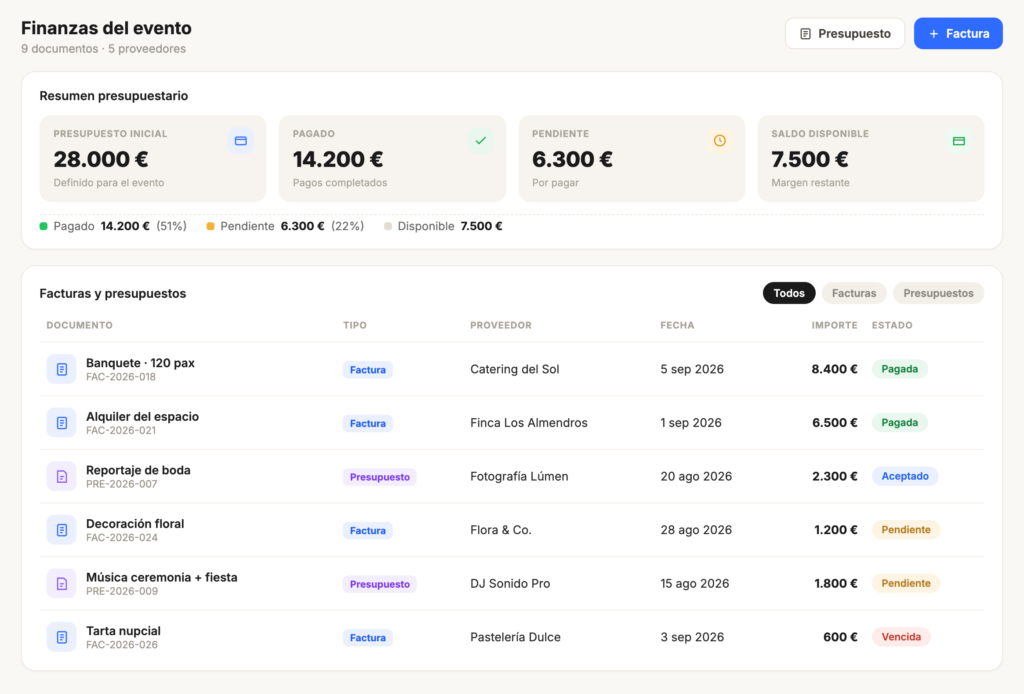Click document icon for Alquiler del espacio

click(x=61, y=423)
